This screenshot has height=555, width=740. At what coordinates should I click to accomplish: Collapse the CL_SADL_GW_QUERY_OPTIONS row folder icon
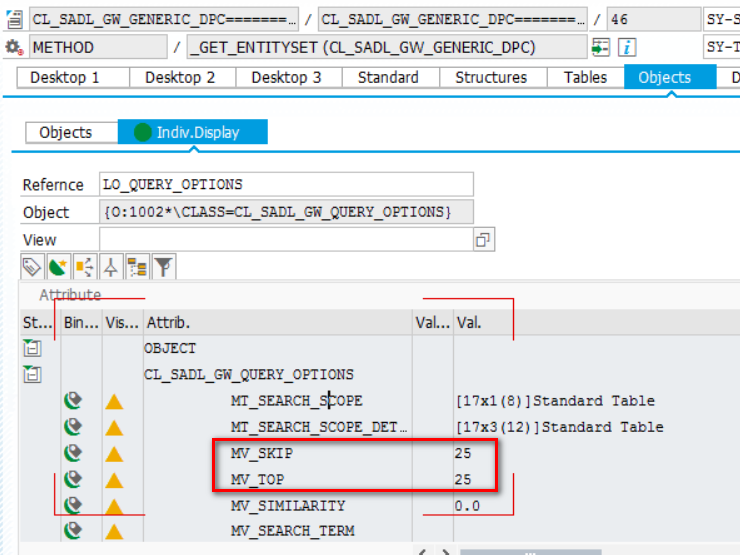point(32,374)
